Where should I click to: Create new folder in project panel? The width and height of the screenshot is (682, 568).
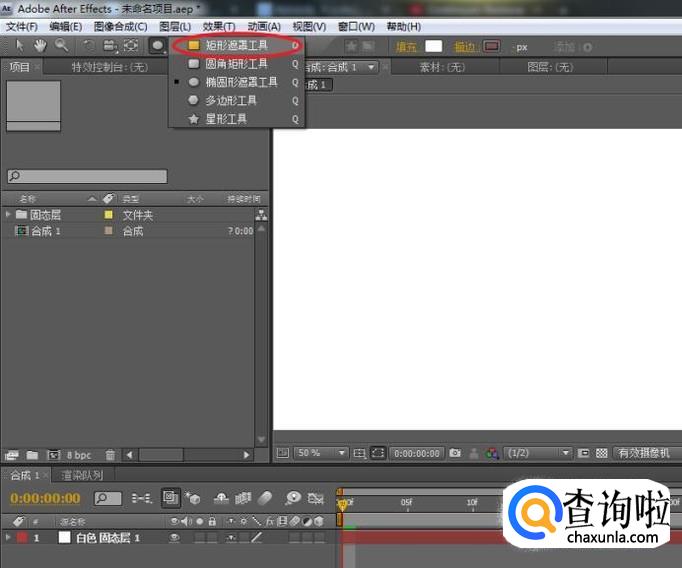(x=32, y=455)
